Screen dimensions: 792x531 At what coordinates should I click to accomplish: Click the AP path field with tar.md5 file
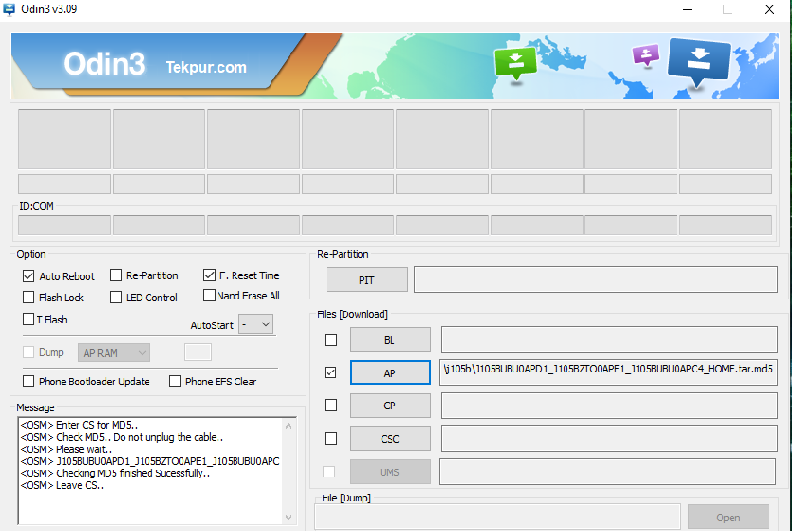(x=608, y=373)
